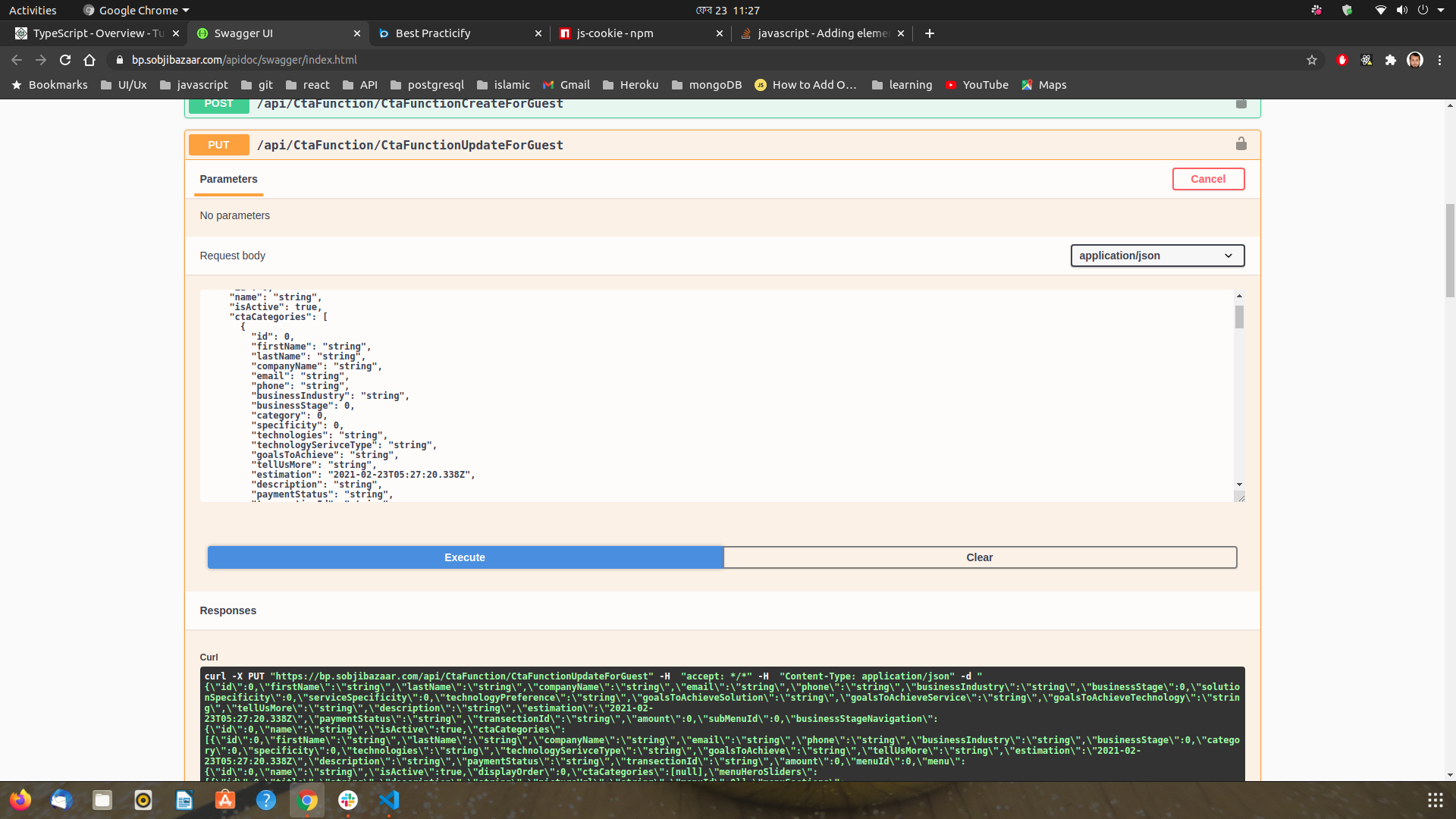Click the lock icon on PUT CtaFunctionUpdateForGuest

[1241, 144]
